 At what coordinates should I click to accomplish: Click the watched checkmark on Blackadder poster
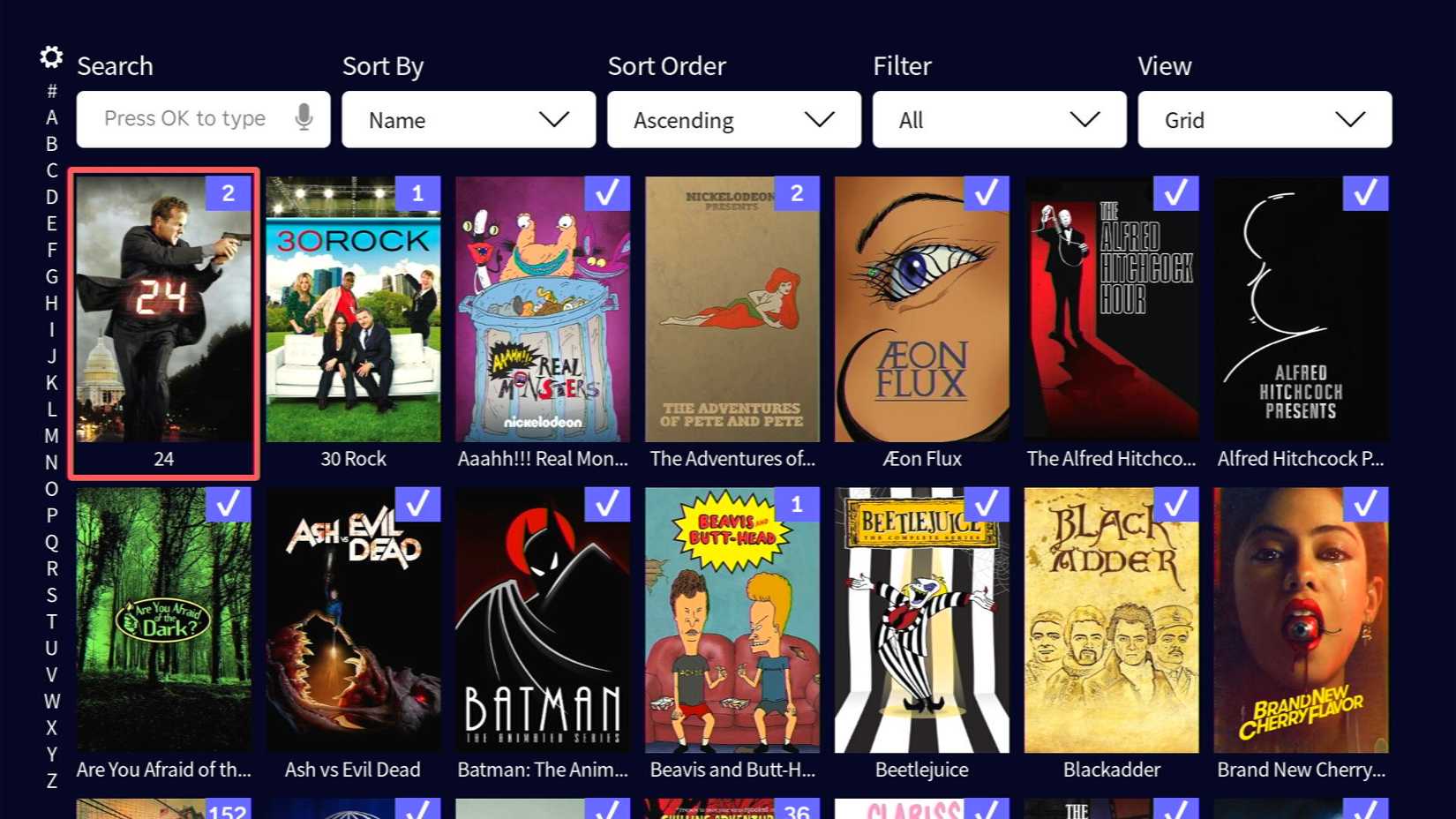point(1176,504)
